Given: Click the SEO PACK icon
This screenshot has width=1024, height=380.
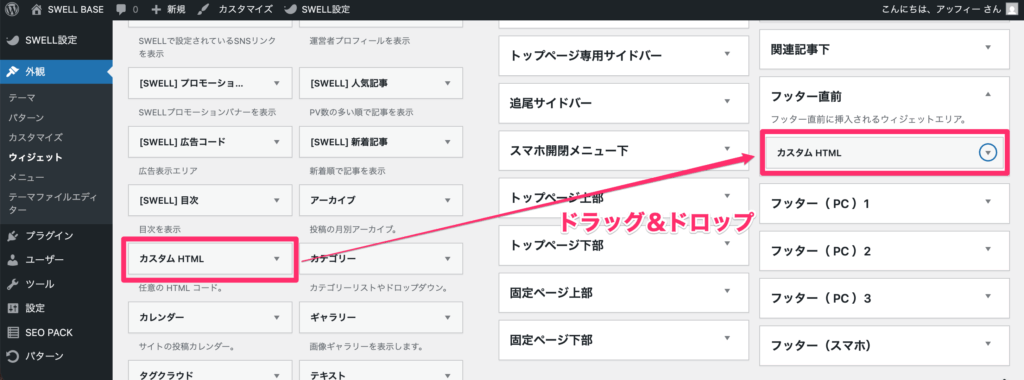Looking at the screenshot, I should coord(12,332).
